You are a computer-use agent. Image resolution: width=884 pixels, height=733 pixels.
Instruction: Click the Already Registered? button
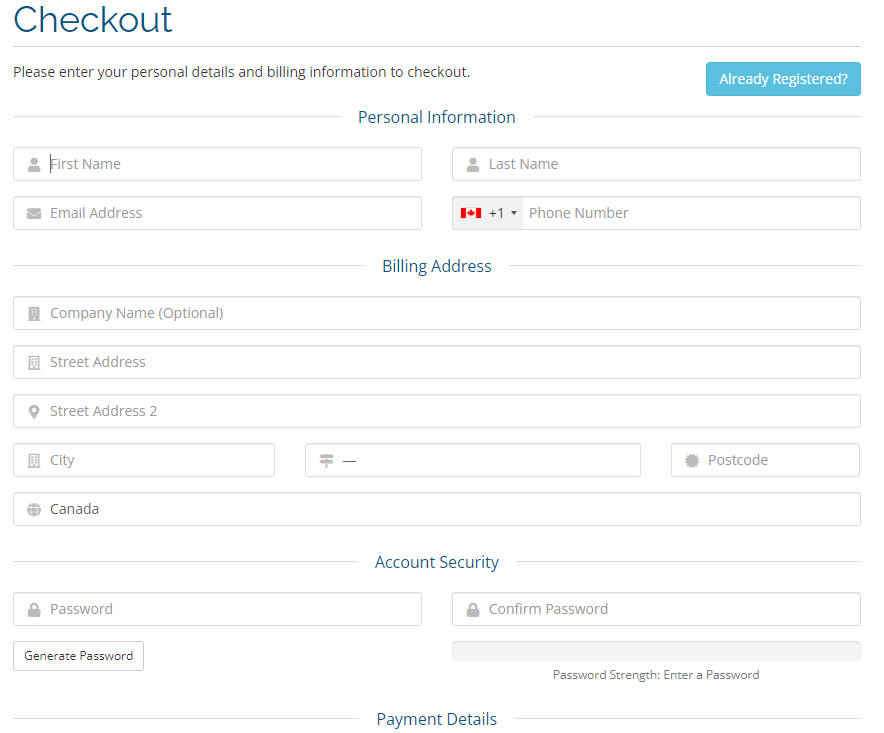click(x=782, y=79)
